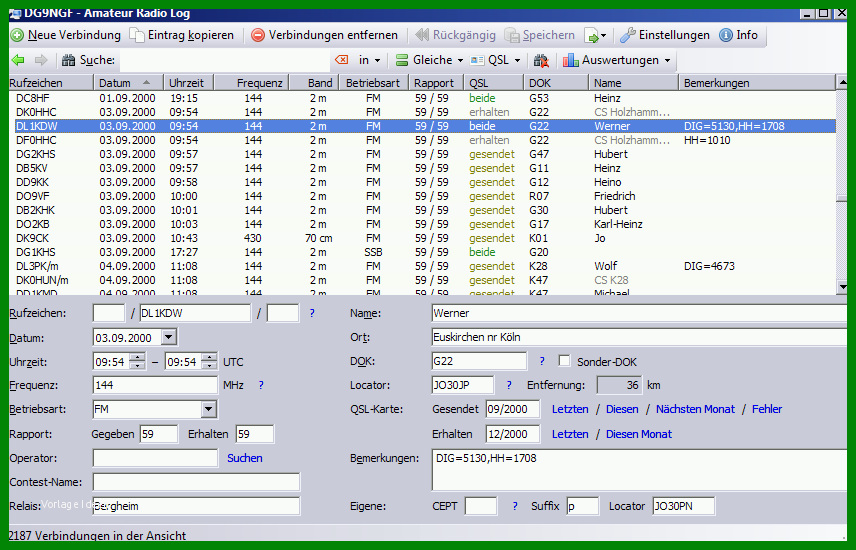This screenshot has height=550, width=856.
Task: Open the Info dialog
Action: [x=738, y=35]
